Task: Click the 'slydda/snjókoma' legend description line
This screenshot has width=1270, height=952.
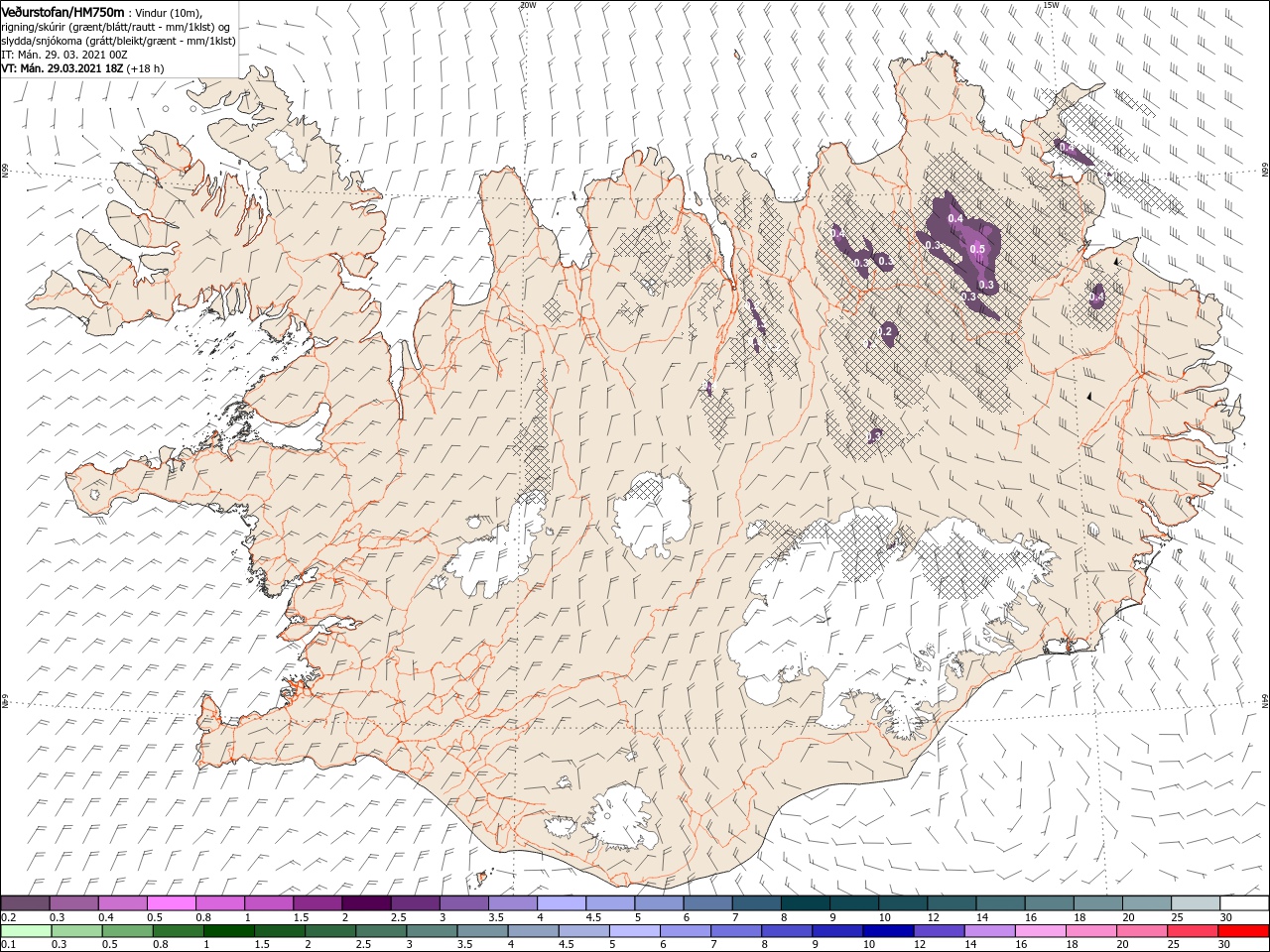Action: click(118, 41)
